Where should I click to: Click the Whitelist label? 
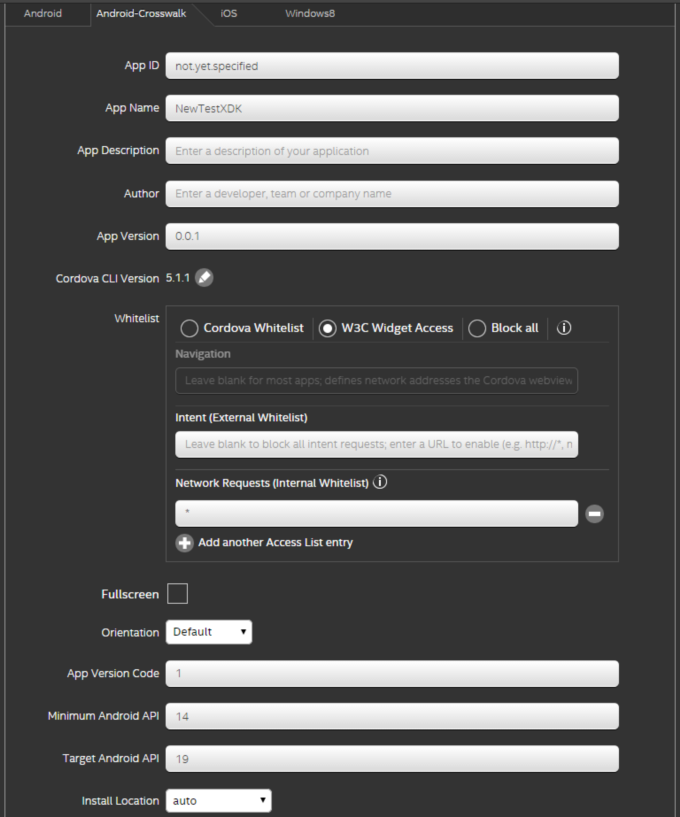pyautogui.click(x=137, y=318)
